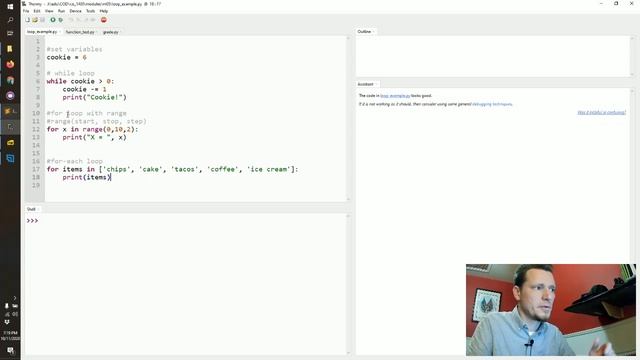The image size is (640, 360).
Task: Click the 'print(items)' line
Action: 87,177
